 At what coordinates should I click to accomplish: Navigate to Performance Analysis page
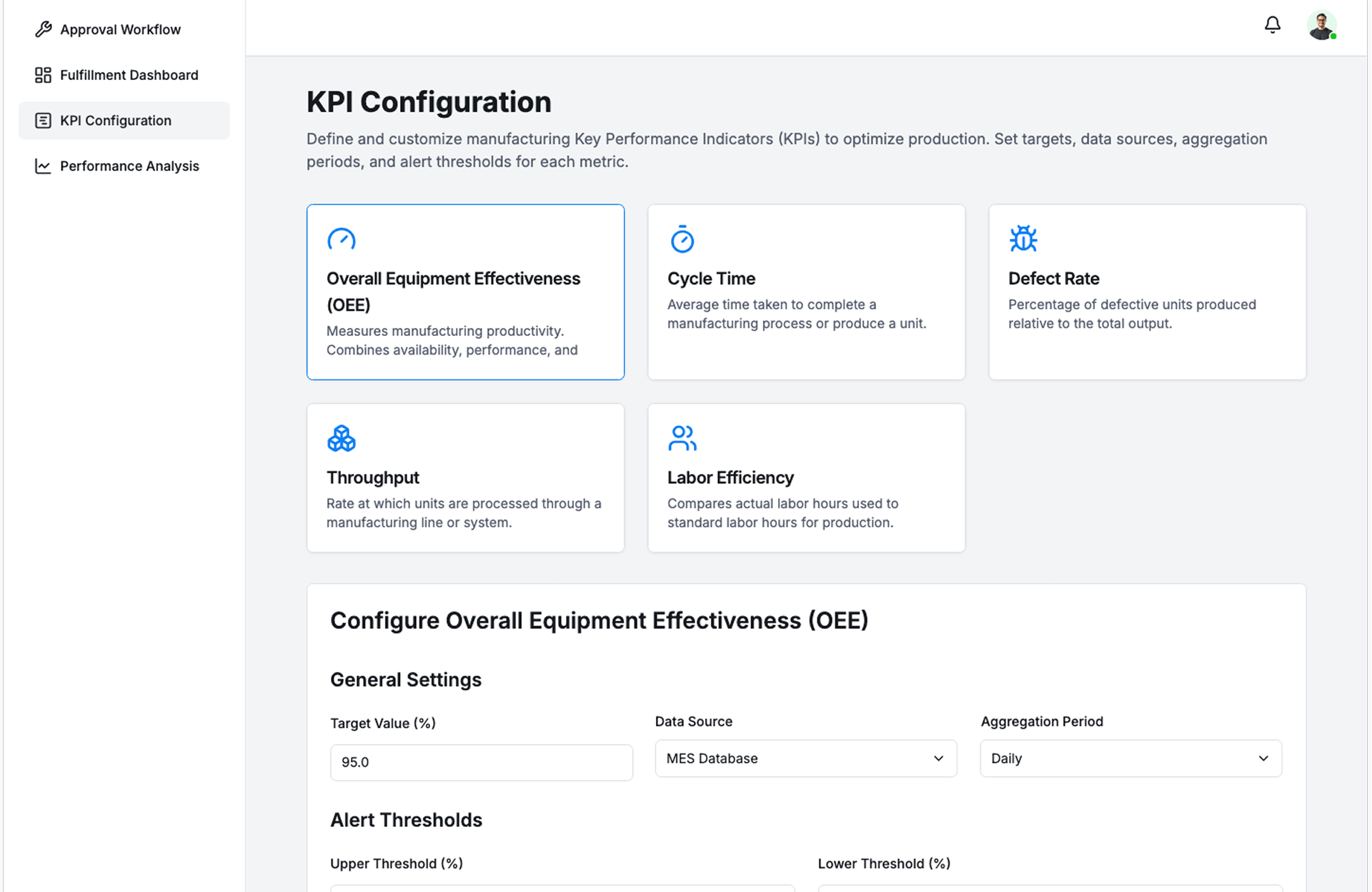point(129,166)
